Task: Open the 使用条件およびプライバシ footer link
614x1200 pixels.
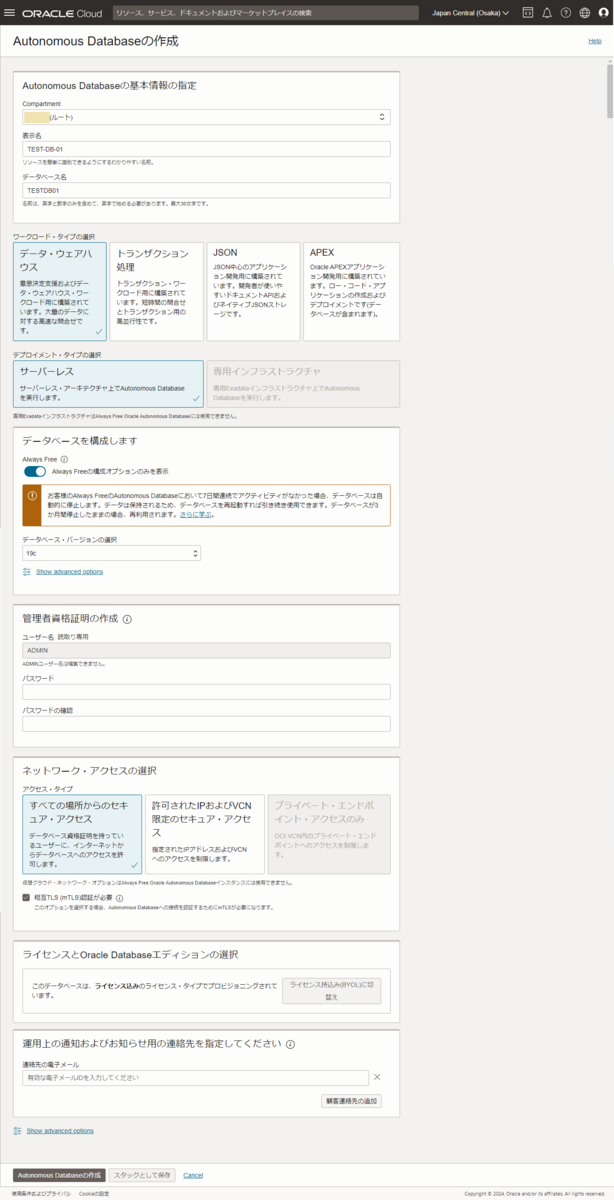Action: pos(41,1194)
